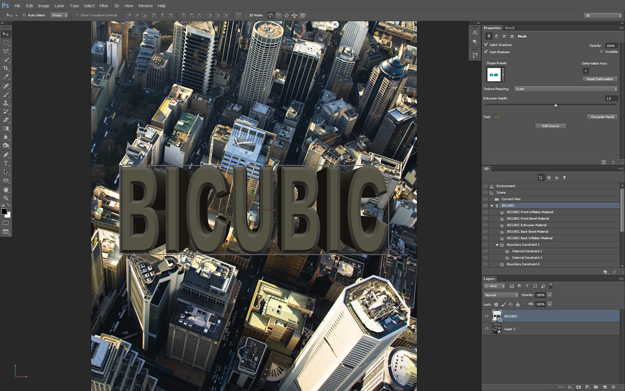The height and width of the screenshot is (391, 625).
Task: Click the foreground color swatch
Action: (4, 211)
